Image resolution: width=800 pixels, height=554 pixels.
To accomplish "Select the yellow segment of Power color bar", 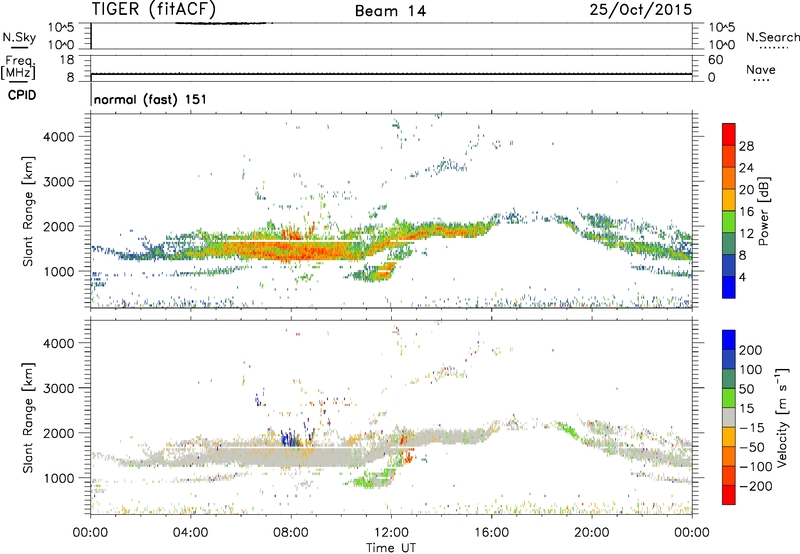I will [x=729, y=200].
